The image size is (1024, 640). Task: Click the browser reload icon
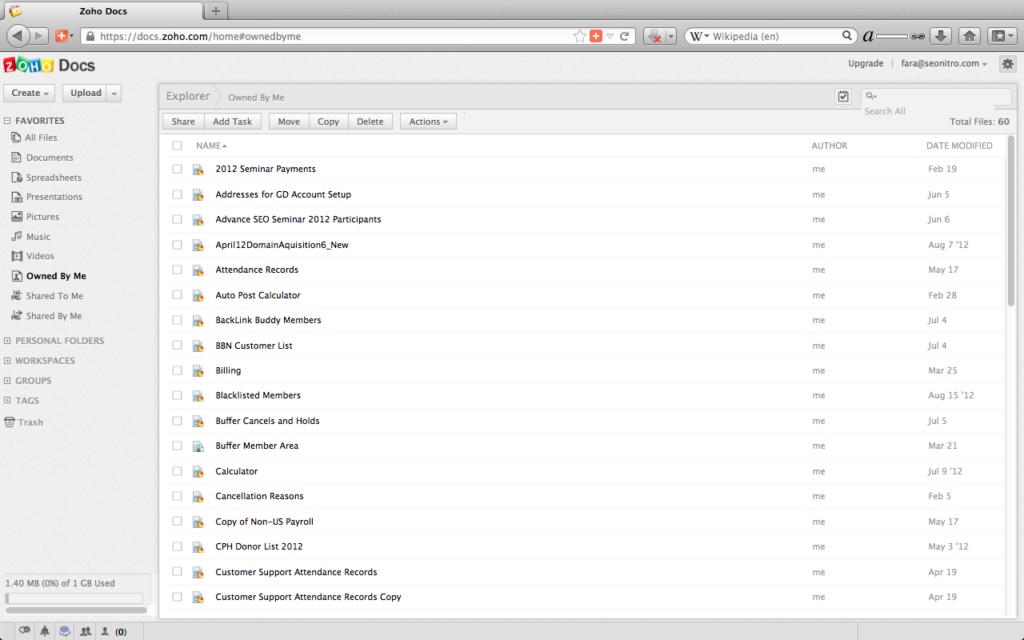pyautogui.click(x=625, y=36)
